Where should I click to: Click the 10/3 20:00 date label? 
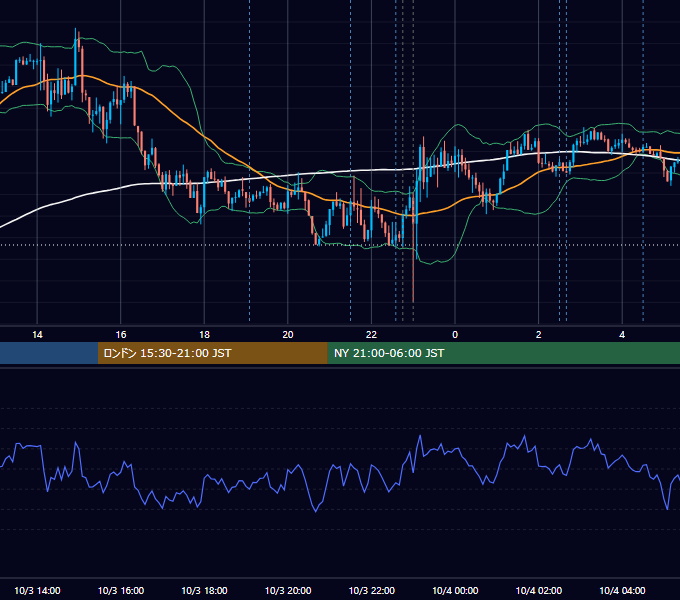(x=288, y=590)
